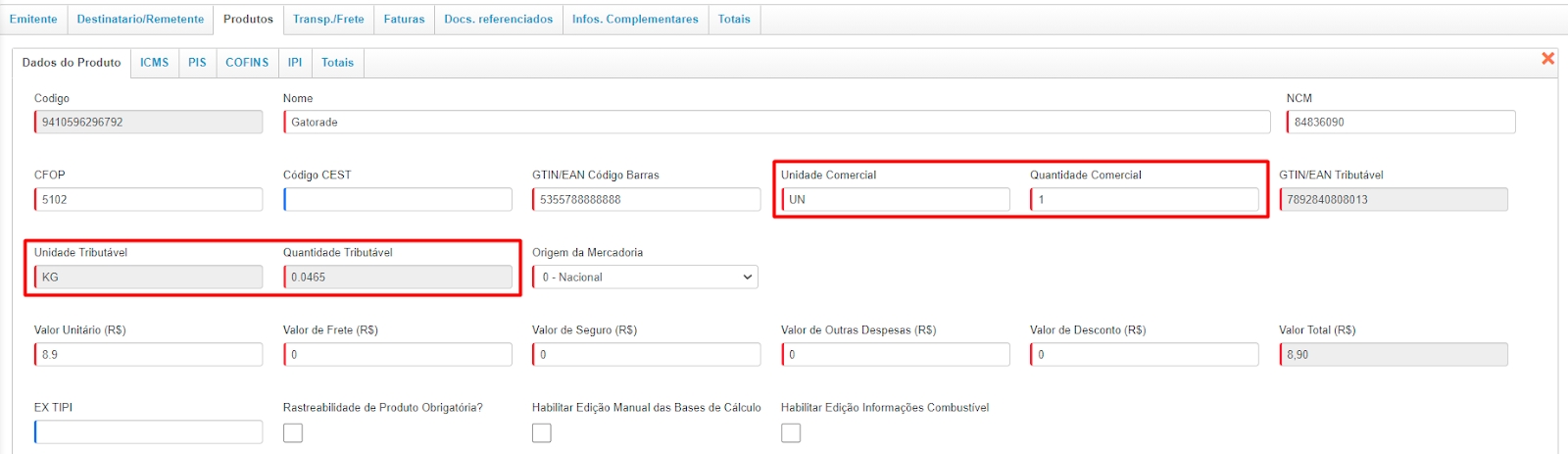Screen dimensions: 1568x454
Task: Click the Valor Unitário (R$) label
Action: [x=80, y=329]
